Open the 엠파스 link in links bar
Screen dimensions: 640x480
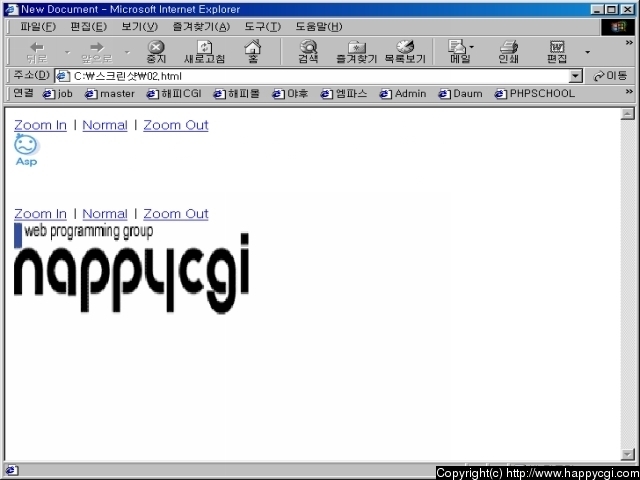pyautogui.click(x=344, y=94)
